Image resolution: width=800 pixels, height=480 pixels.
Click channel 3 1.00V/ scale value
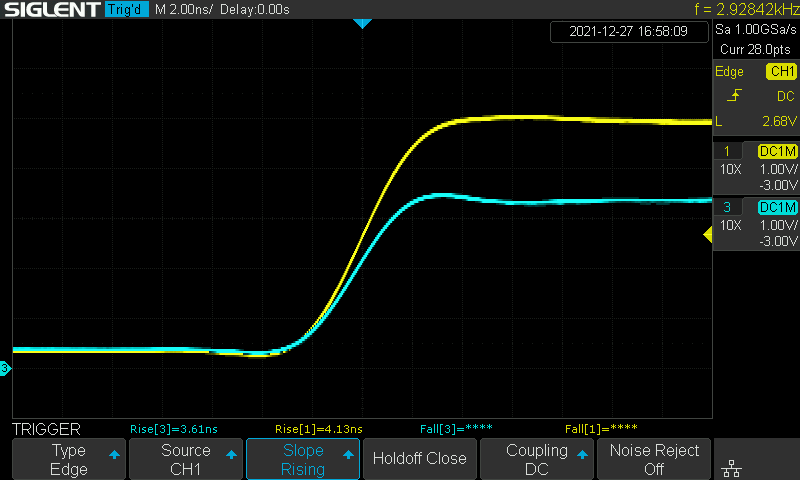778,225
